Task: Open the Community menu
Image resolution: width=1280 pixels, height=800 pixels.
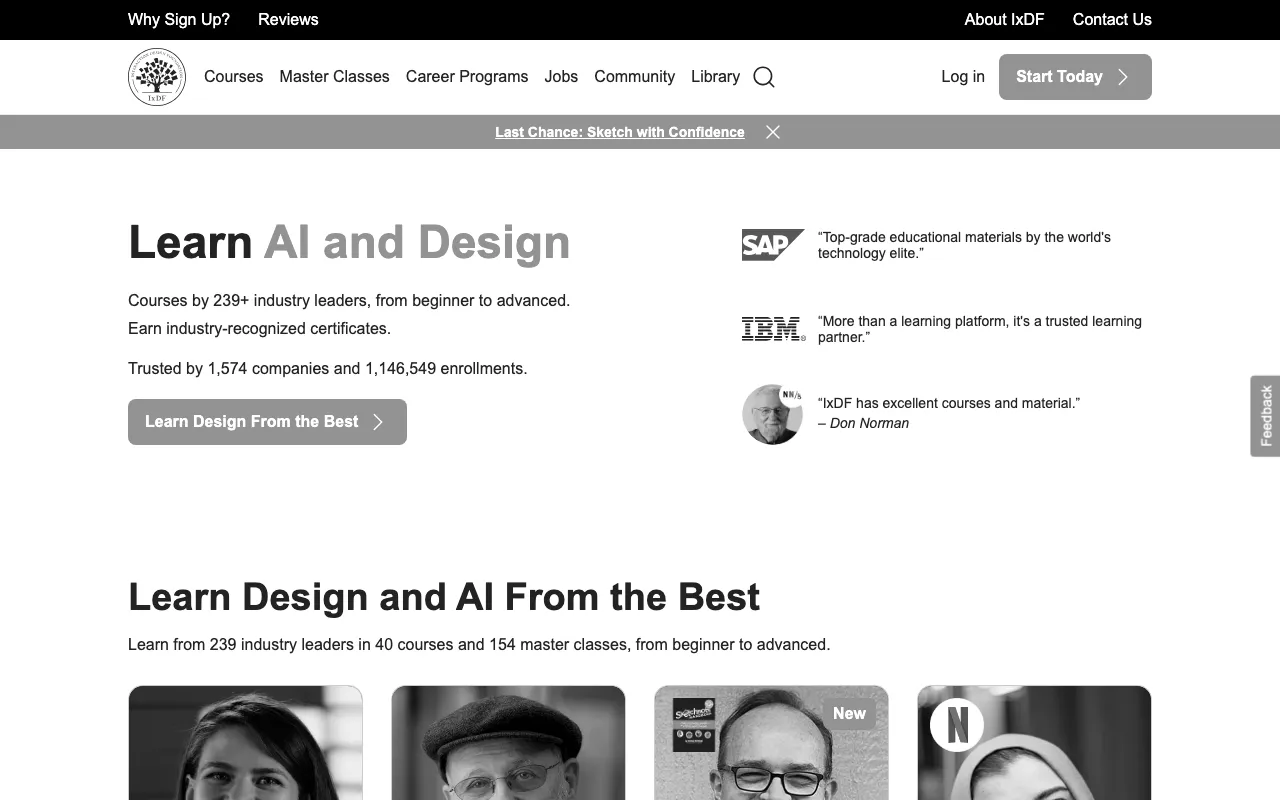Action: (634, 77)
